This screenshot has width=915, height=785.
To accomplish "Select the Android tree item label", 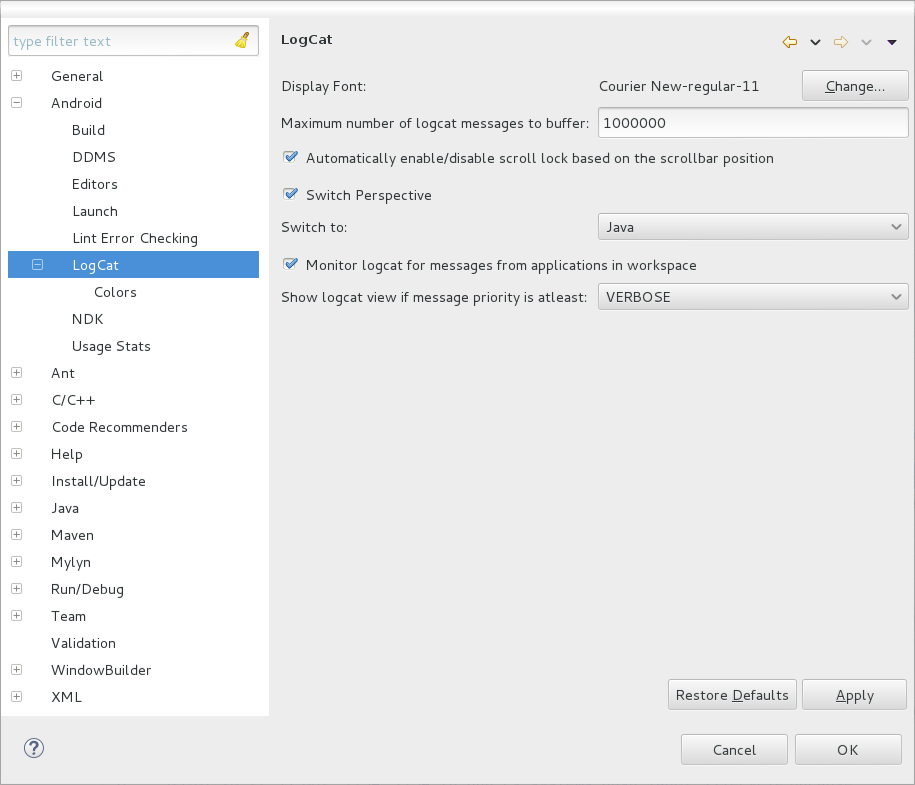I will coord(76,103).
